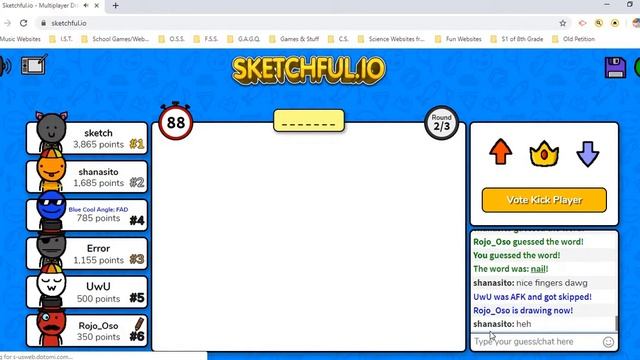Open the Music Websites bookmark folder
This screenshot has width=640, height=360.
[x=20, y=39]
